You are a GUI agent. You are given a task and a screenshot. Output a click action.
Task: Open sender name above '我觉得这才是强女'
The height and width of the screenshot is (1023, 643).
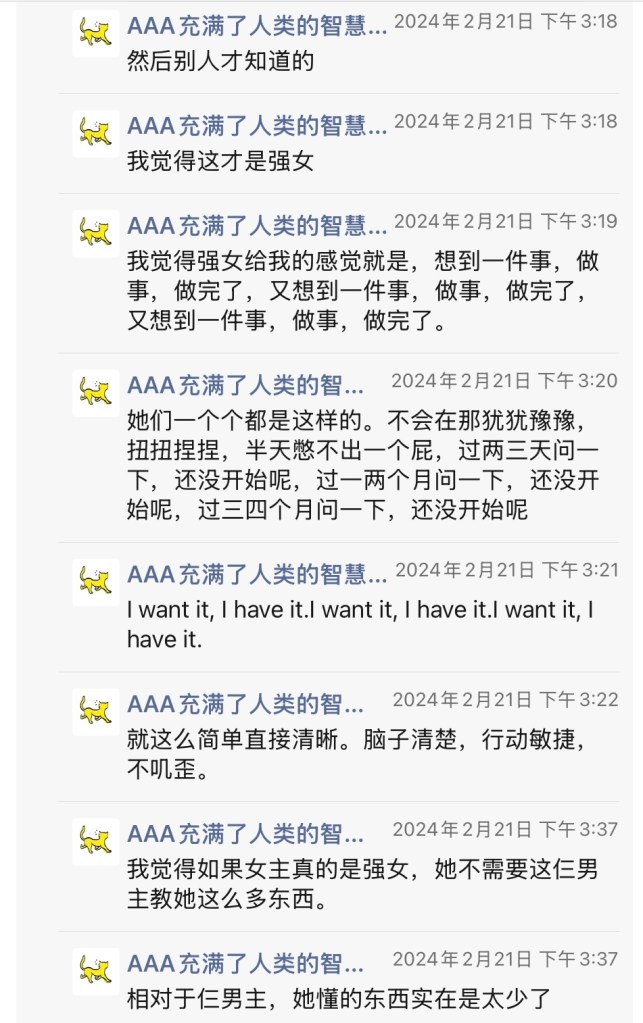click(256, 126)
